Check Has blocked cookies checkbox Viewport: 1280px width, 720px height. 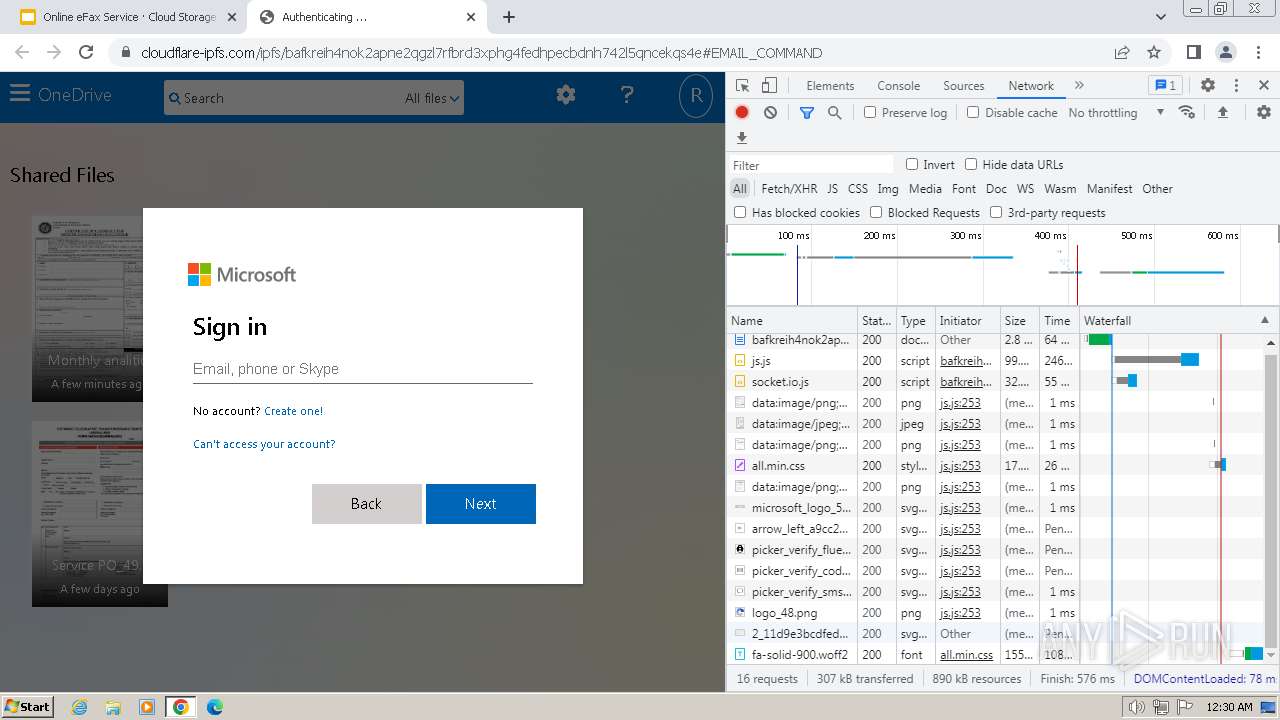(x=740, y=212)
